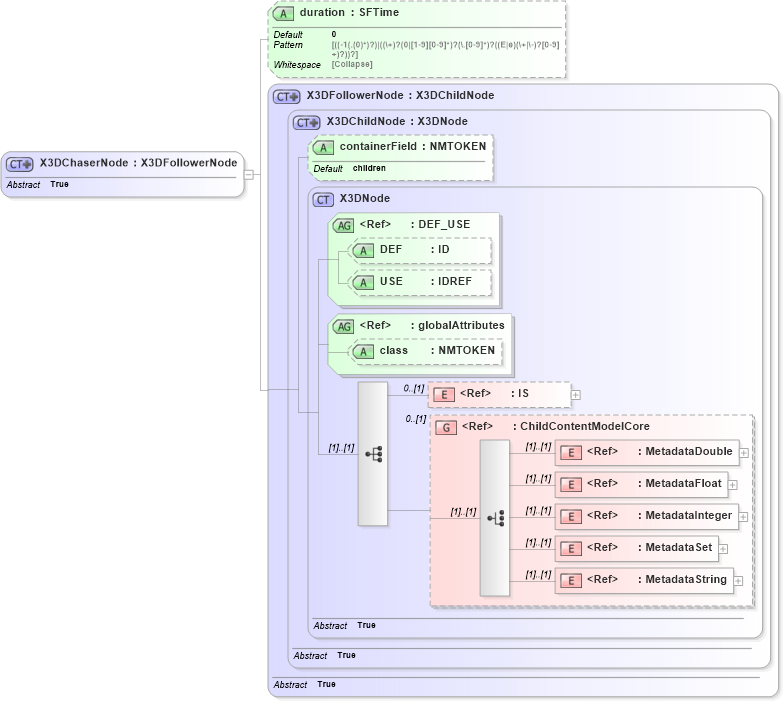Select the X3DNode title text
Image resolution: width=783 pixels, height=701 pixels.
coord(365,198)
